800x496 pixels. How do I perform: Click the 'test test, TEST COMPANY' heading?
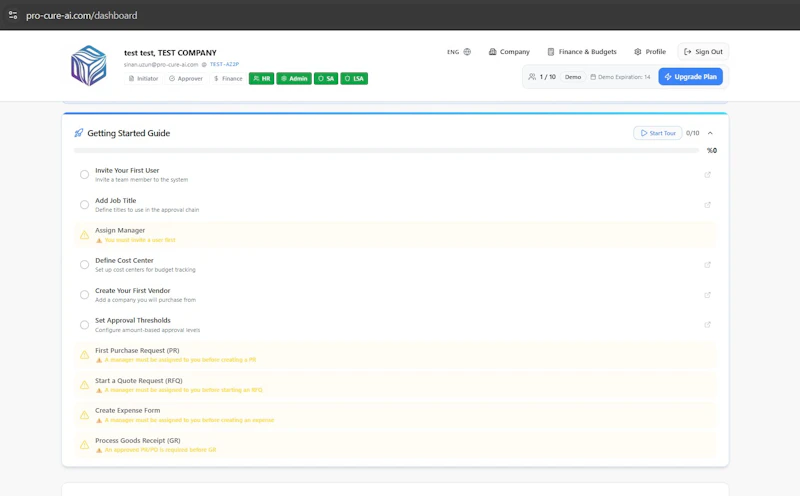(170, 53)
